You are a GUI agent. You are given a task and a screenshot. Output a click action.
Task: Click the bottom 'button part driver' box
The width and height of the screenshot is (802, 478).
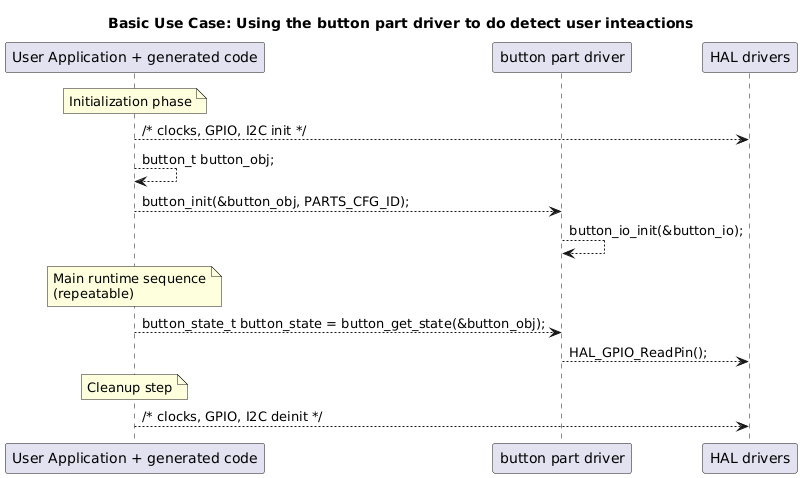pos(561,457)
